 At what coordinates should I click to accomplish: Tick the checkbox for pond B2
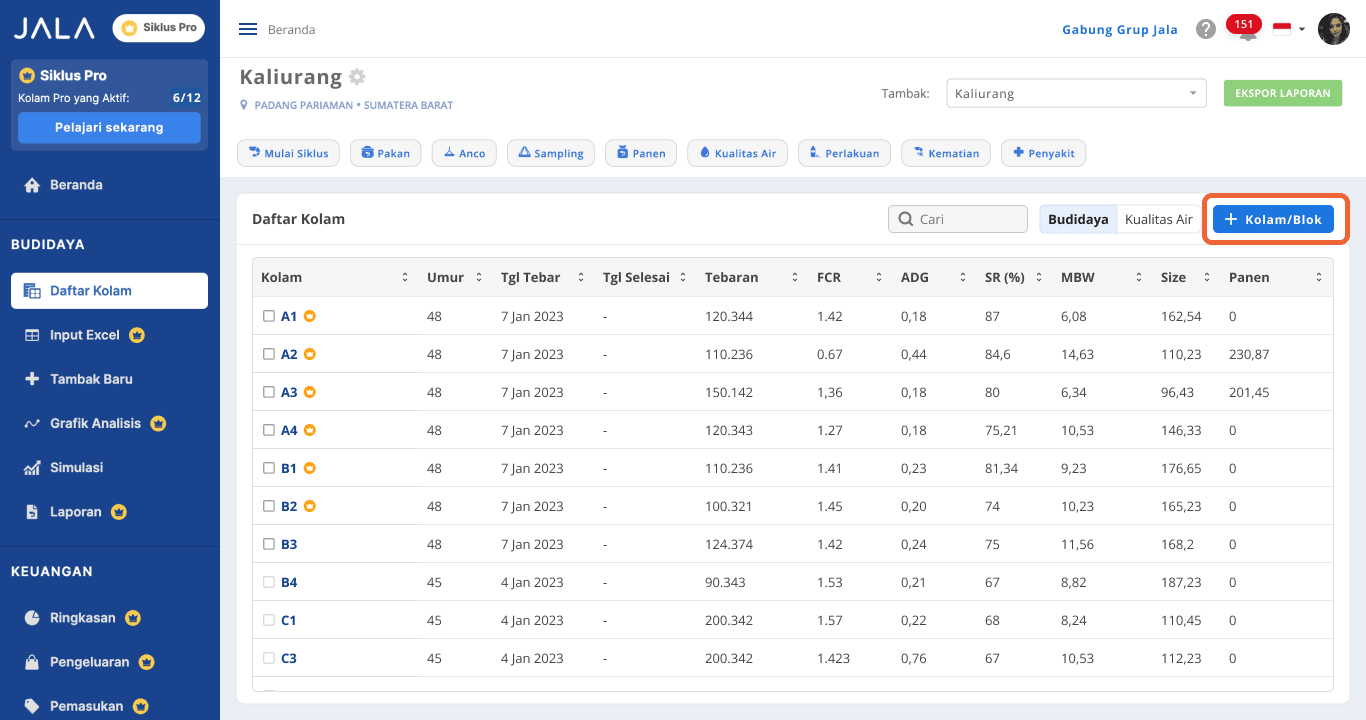point(268,506)
